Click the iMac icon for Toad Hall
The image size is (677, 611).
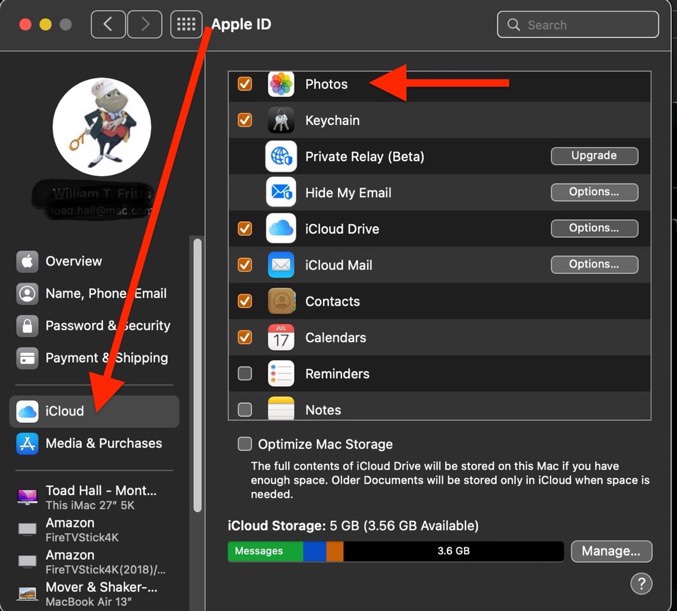tap(27, 497)
